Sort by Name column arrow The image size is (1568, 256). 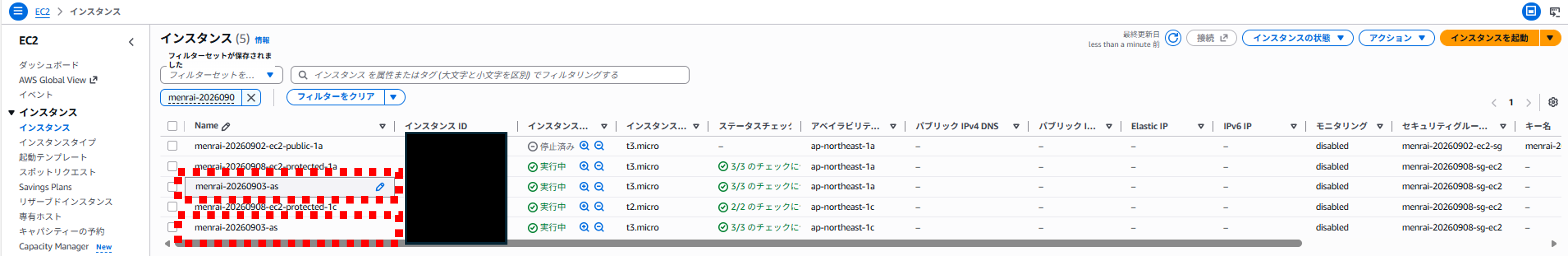[x=382, y=126]
